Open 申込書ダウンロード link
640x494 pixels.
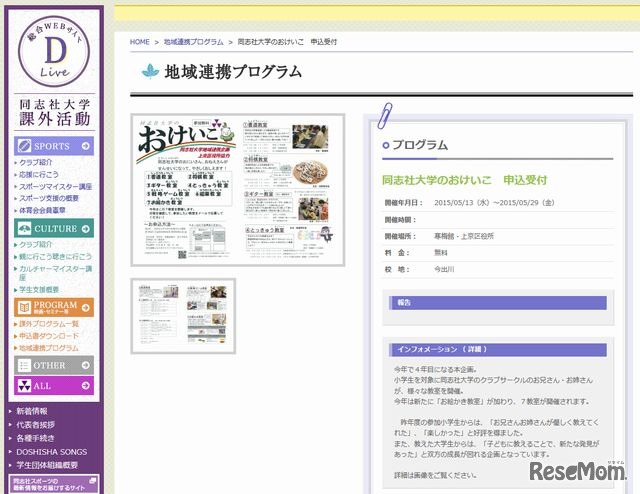tap(49, 336)
